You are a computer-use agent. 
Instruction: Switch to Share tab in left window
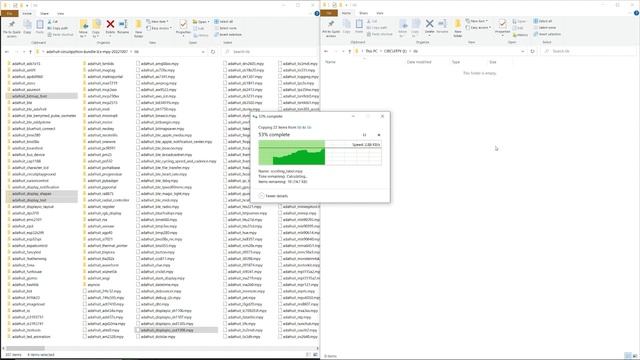[x=44, y=13]
